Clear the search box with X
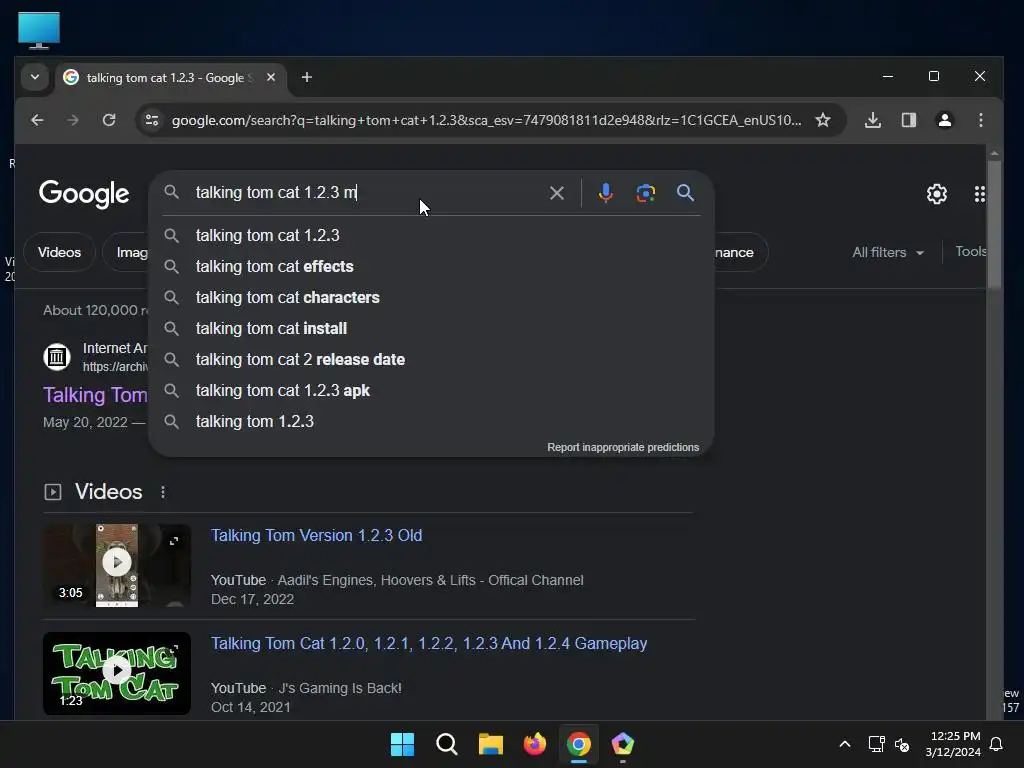The width and height of the screenshot is (1024, 768). 556,193
